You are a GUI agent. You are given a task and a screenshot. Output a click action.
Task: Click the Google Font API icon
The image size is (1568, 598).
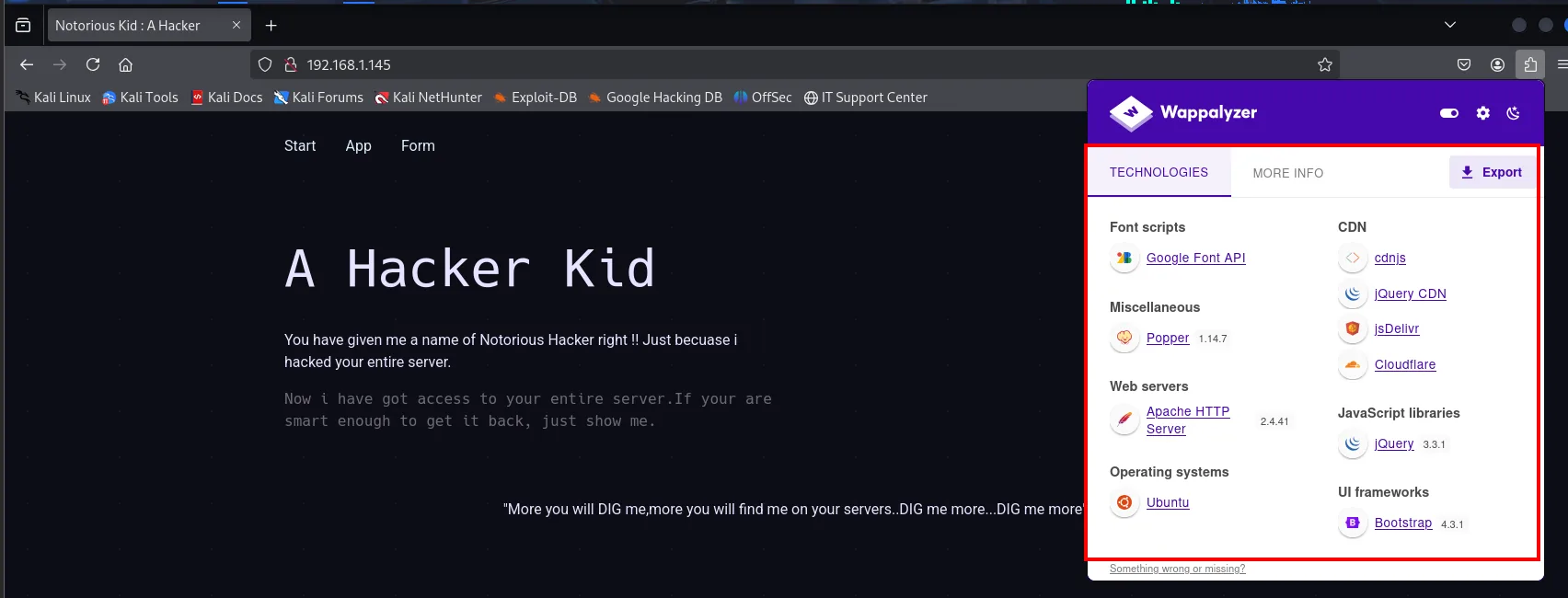point(1124,259)
